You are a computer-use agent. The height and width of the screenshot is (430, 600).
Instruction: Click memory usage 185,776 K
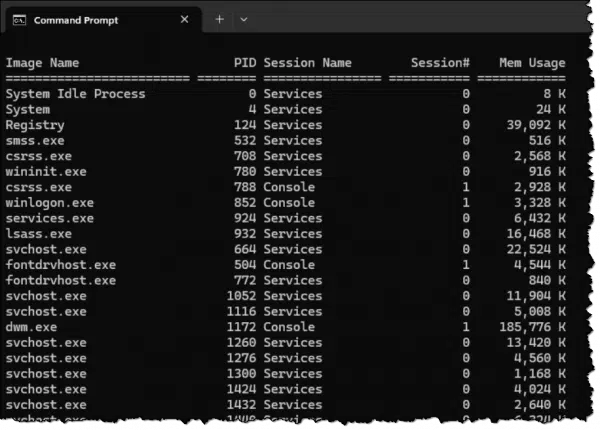532,327
